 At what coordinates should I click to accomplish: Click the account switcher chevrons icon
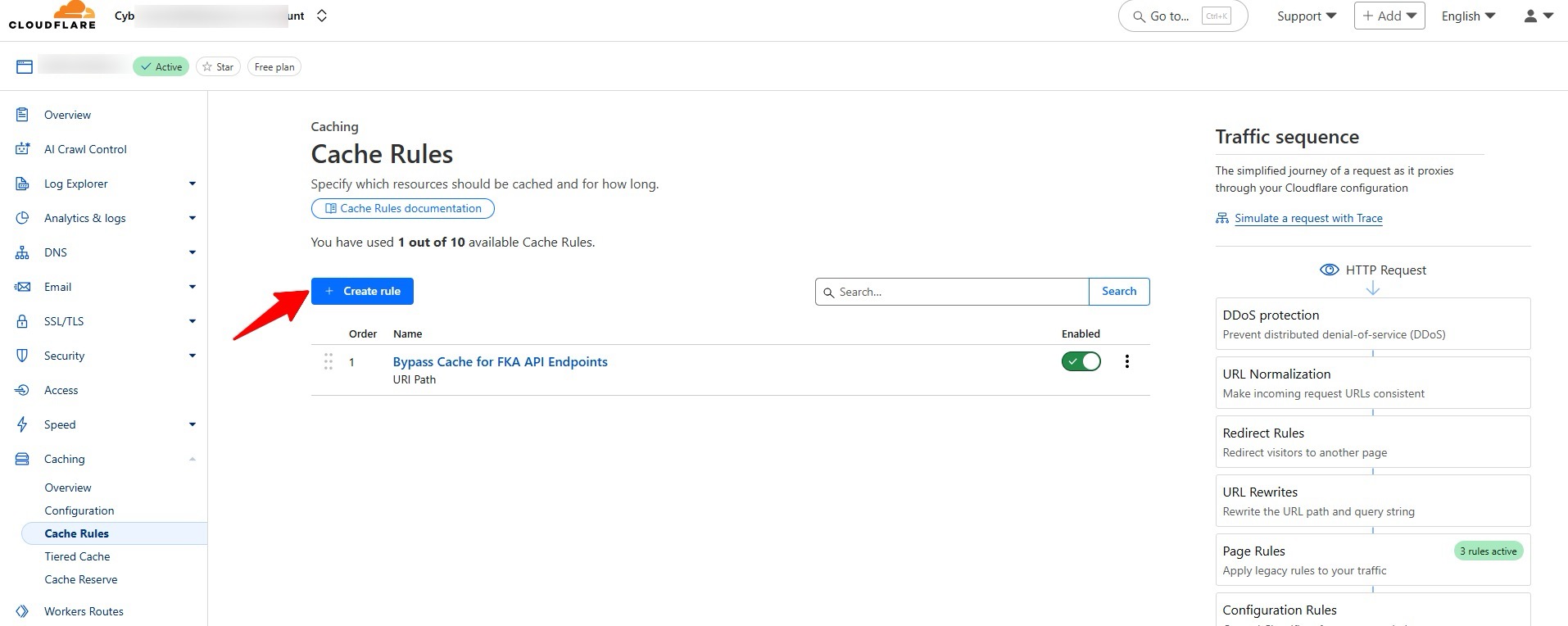coord(322,16)
